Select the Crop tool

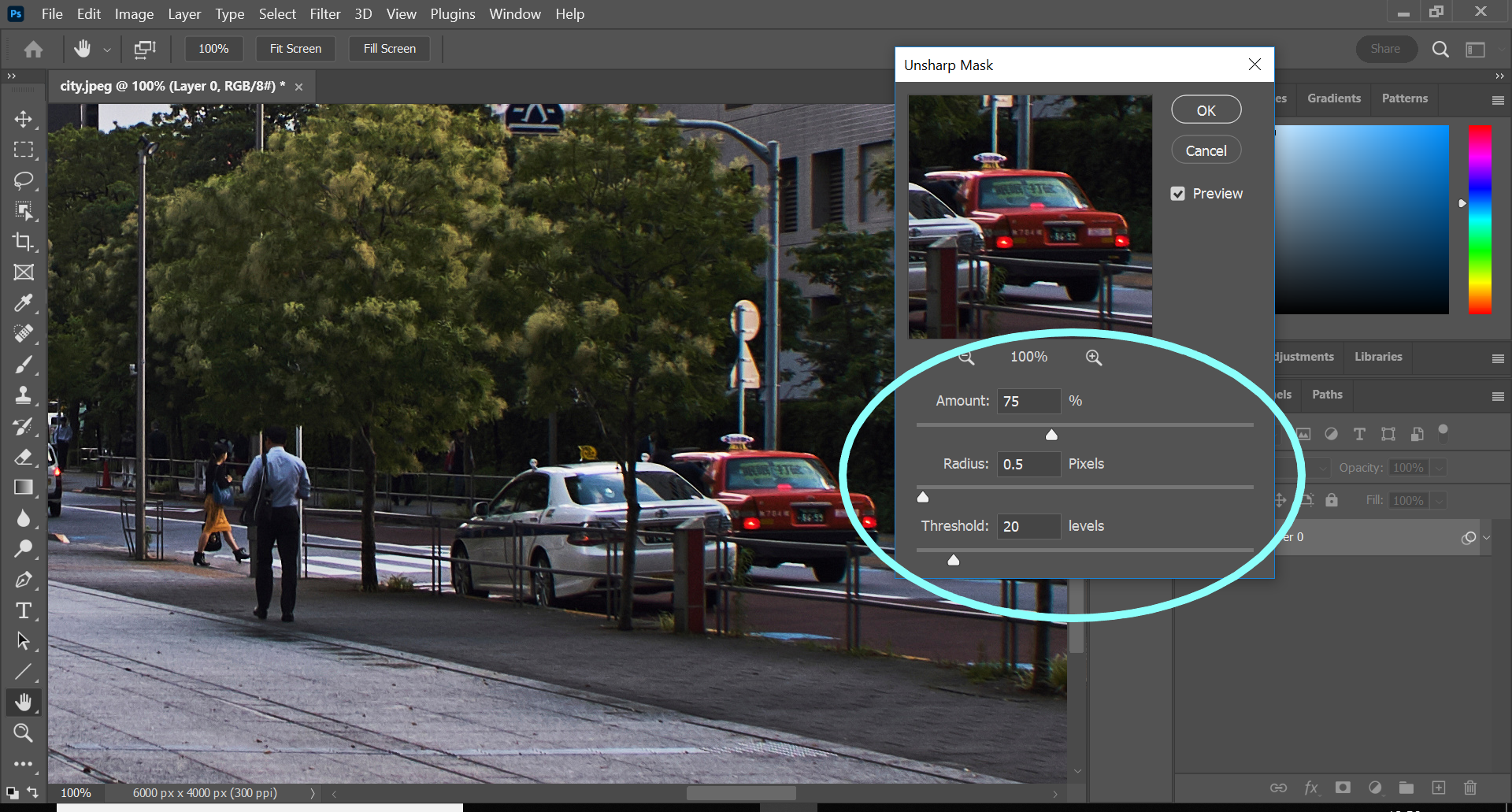tap(24, 242)
